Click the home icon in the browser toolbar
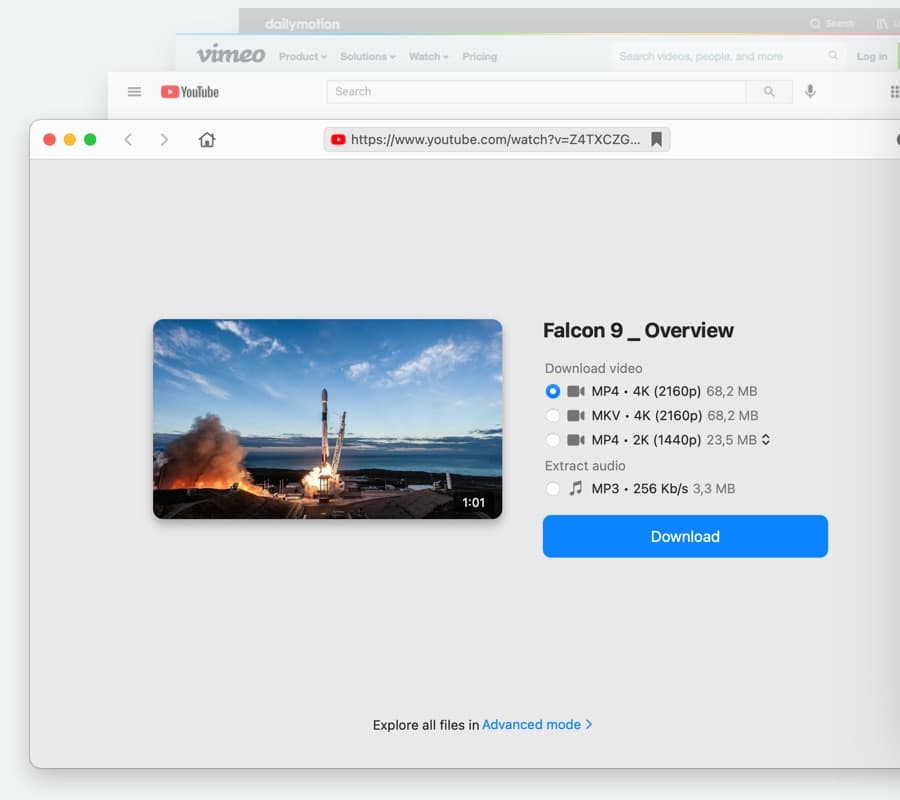The image size is (900, 800). (206, 140)
